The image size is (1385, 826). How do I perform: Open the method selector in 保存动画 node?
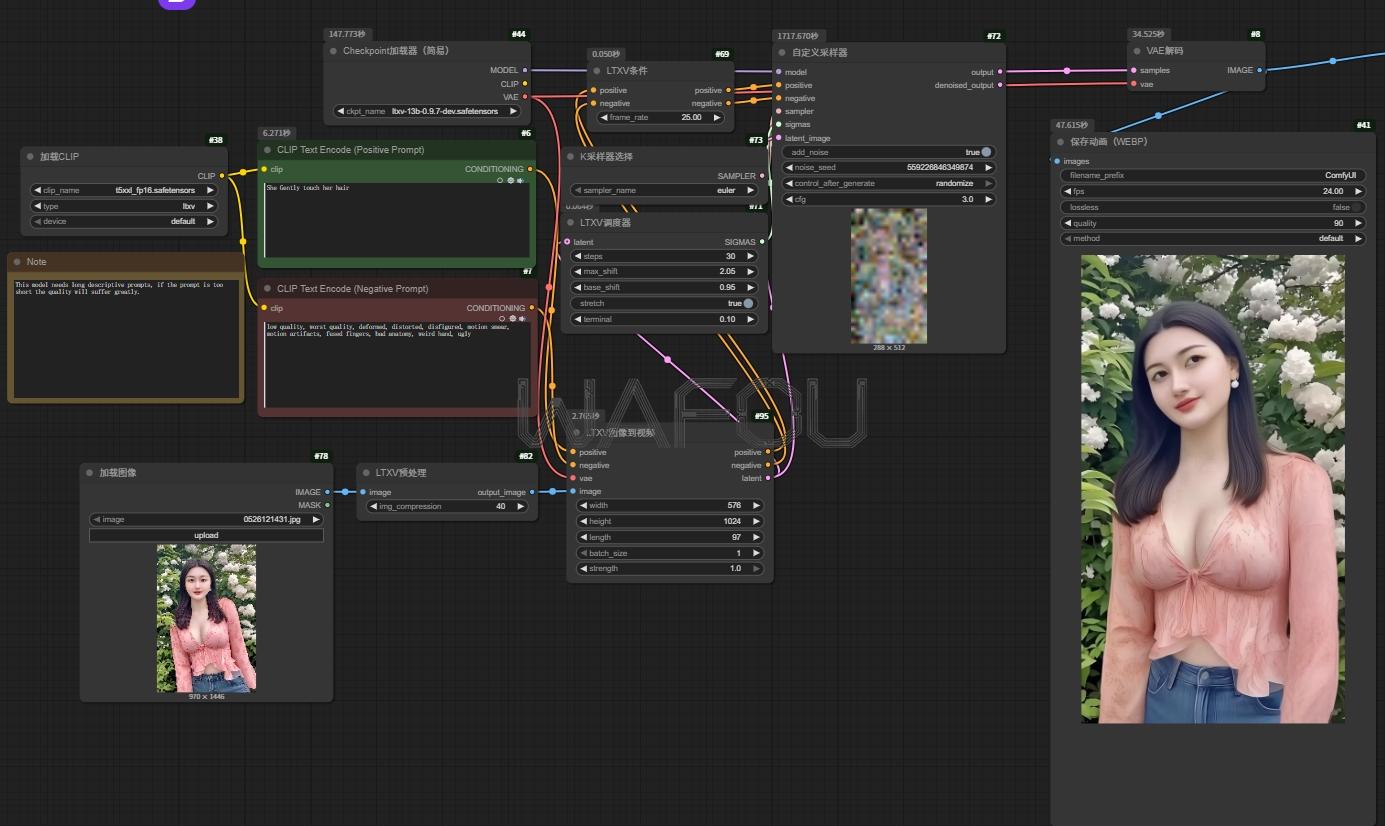[1213, 239]
